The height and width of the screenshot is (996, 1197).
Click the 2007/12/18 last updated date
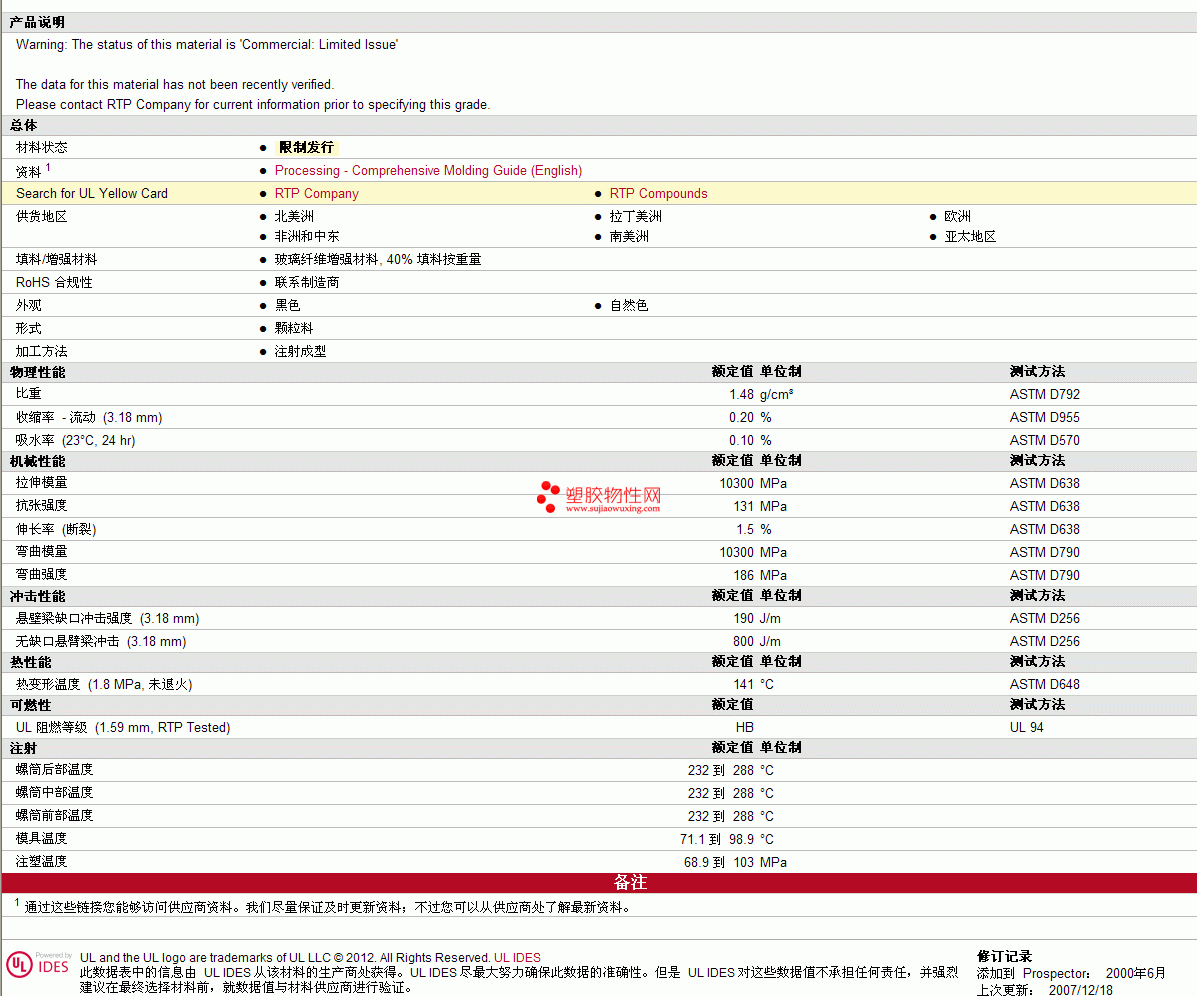pyautogui.click(x=1080, y=990)
